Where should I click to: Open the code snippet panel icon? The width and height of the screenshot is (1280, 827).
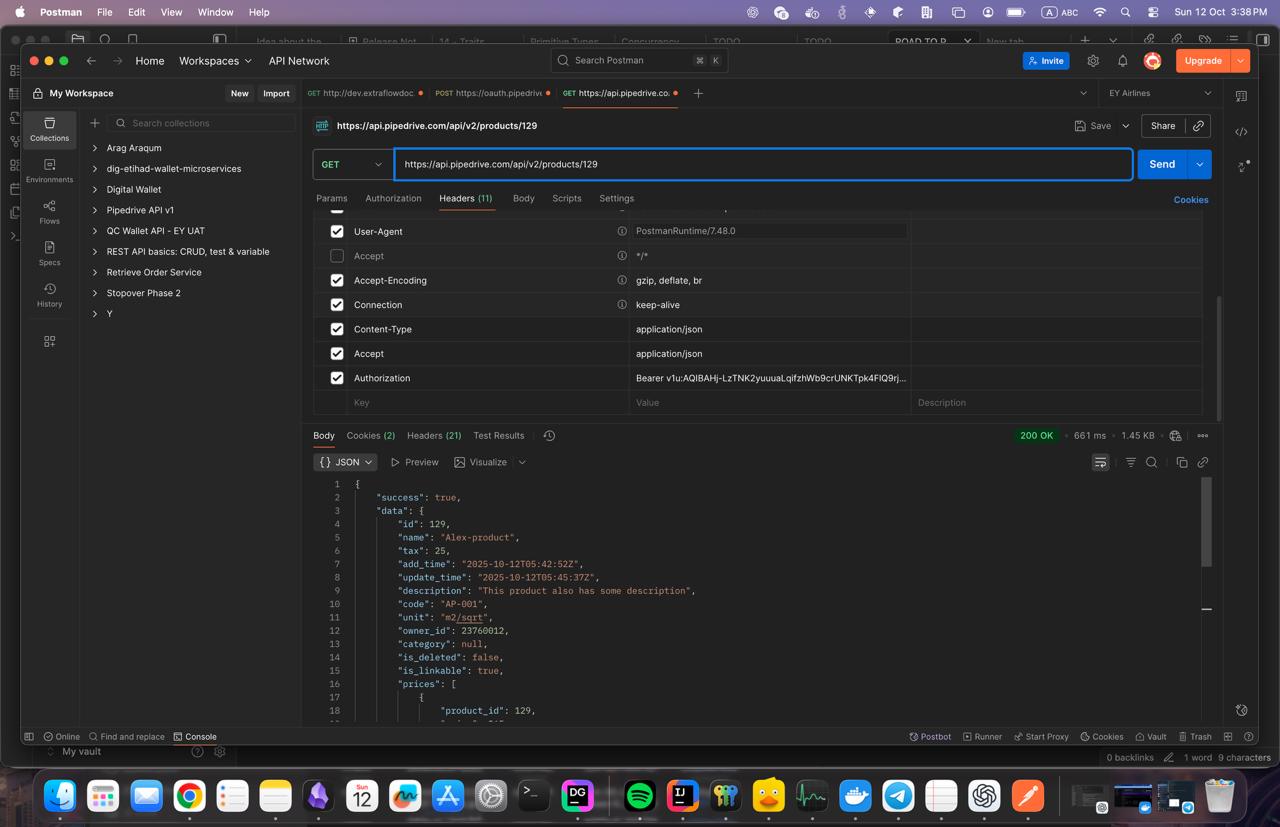1241,132
